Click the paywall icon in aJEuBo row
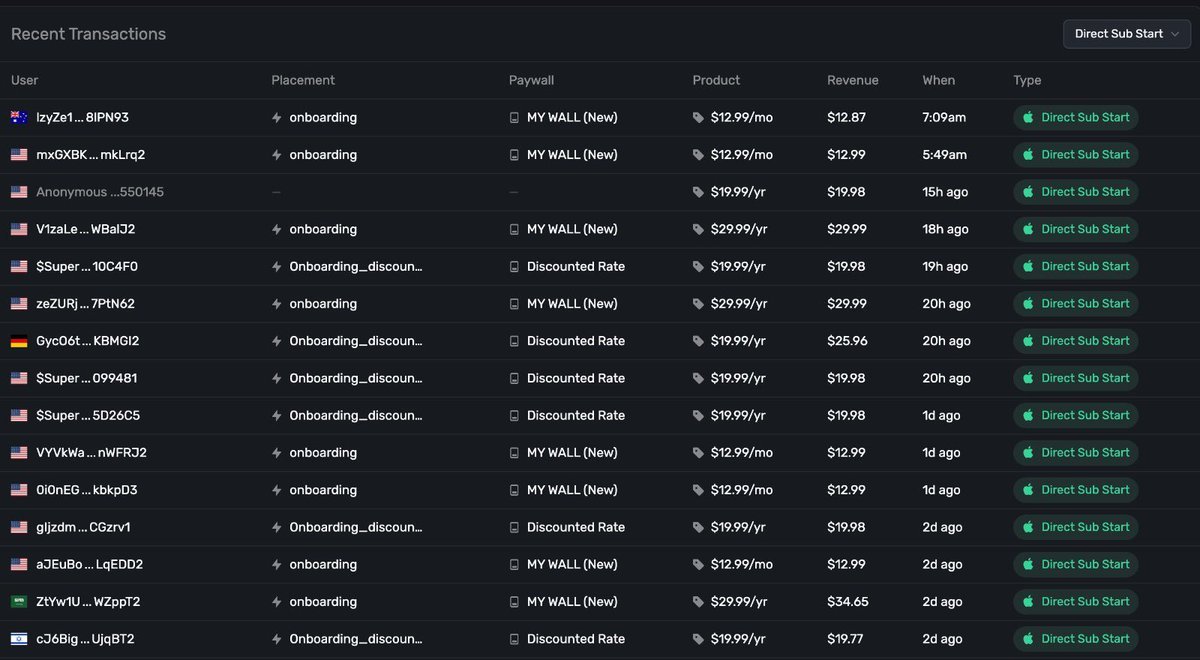Screen dimensions: 1200x660 coord(514,565)
